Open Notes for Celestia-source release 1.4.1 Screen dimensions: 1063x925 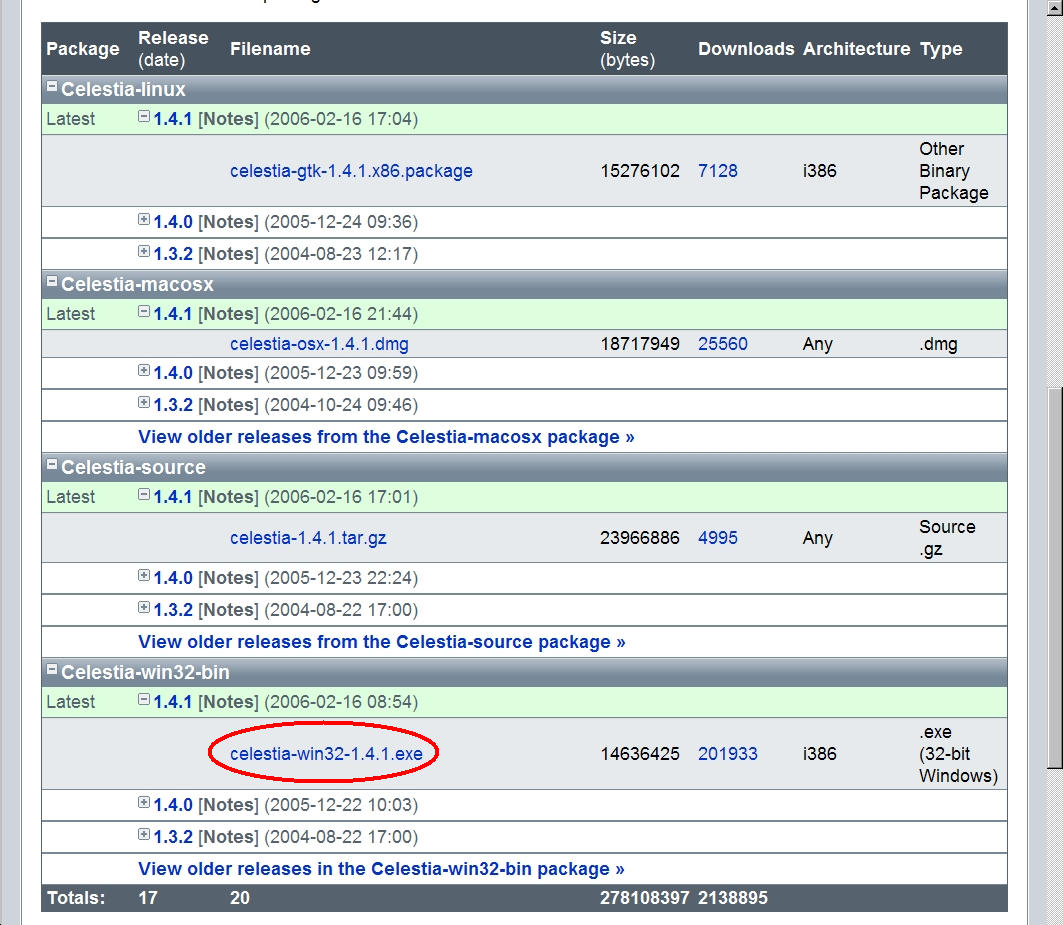pyautogui.click(x=228, y=497)
